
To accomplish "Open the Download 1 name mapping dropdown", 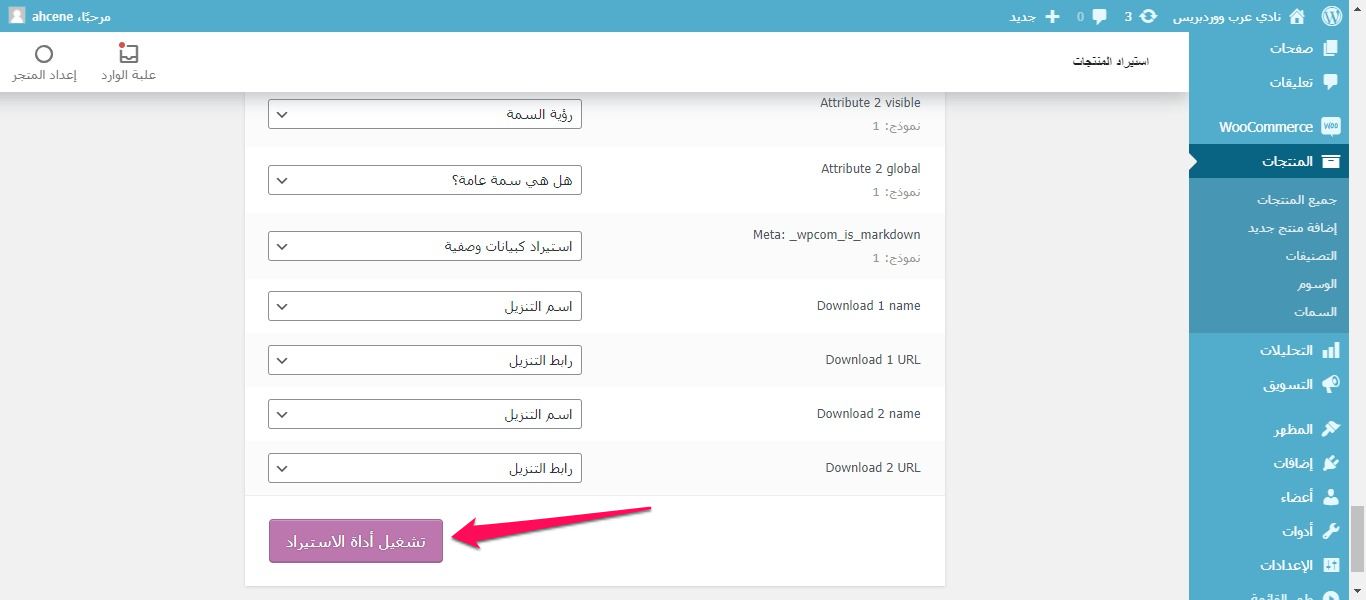I will point(425,306).
